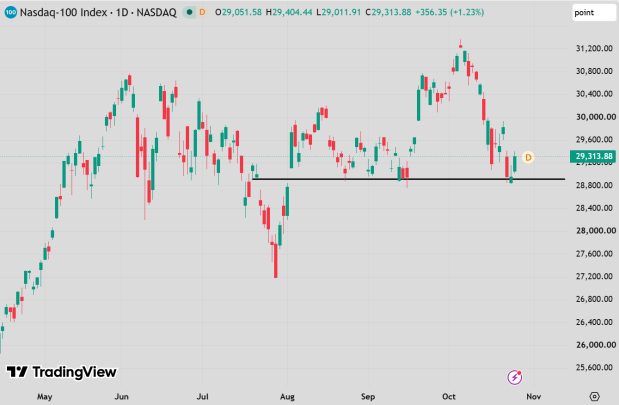Click the 29,313.88 current price label

click(593, 156)
